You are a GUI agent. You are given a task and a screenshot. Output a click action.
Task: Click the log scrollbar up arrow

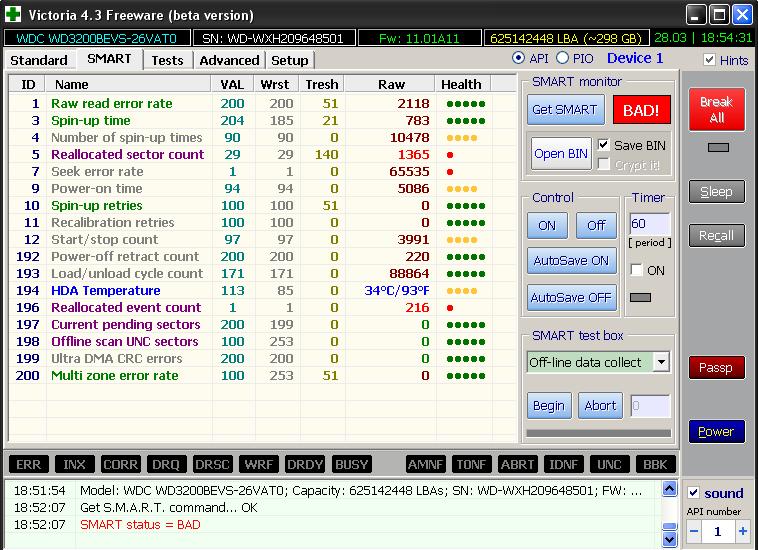click(670, 489)
